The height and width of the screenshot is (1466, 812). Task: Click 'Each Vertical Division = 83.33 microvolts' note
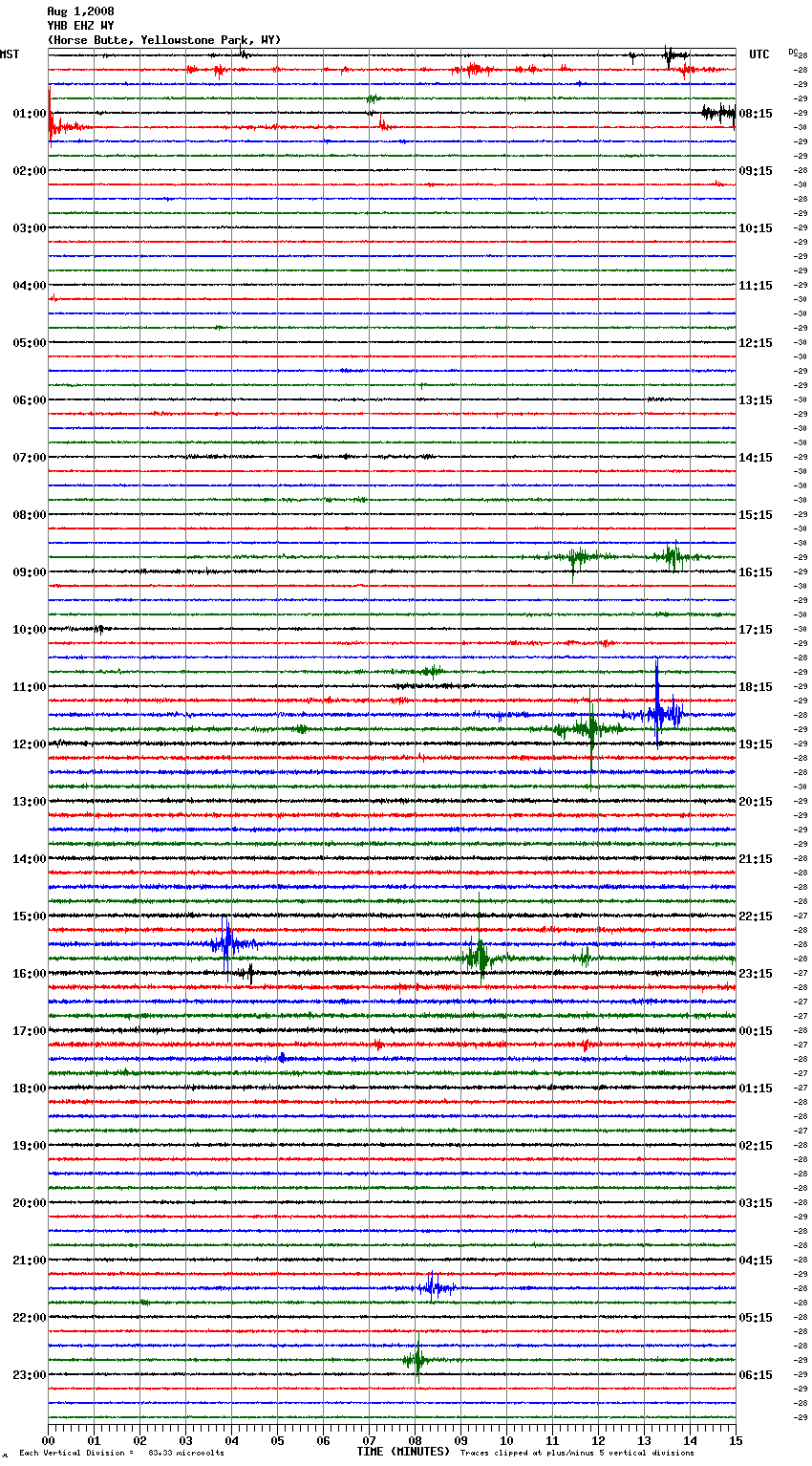(x=121, y=1454)
